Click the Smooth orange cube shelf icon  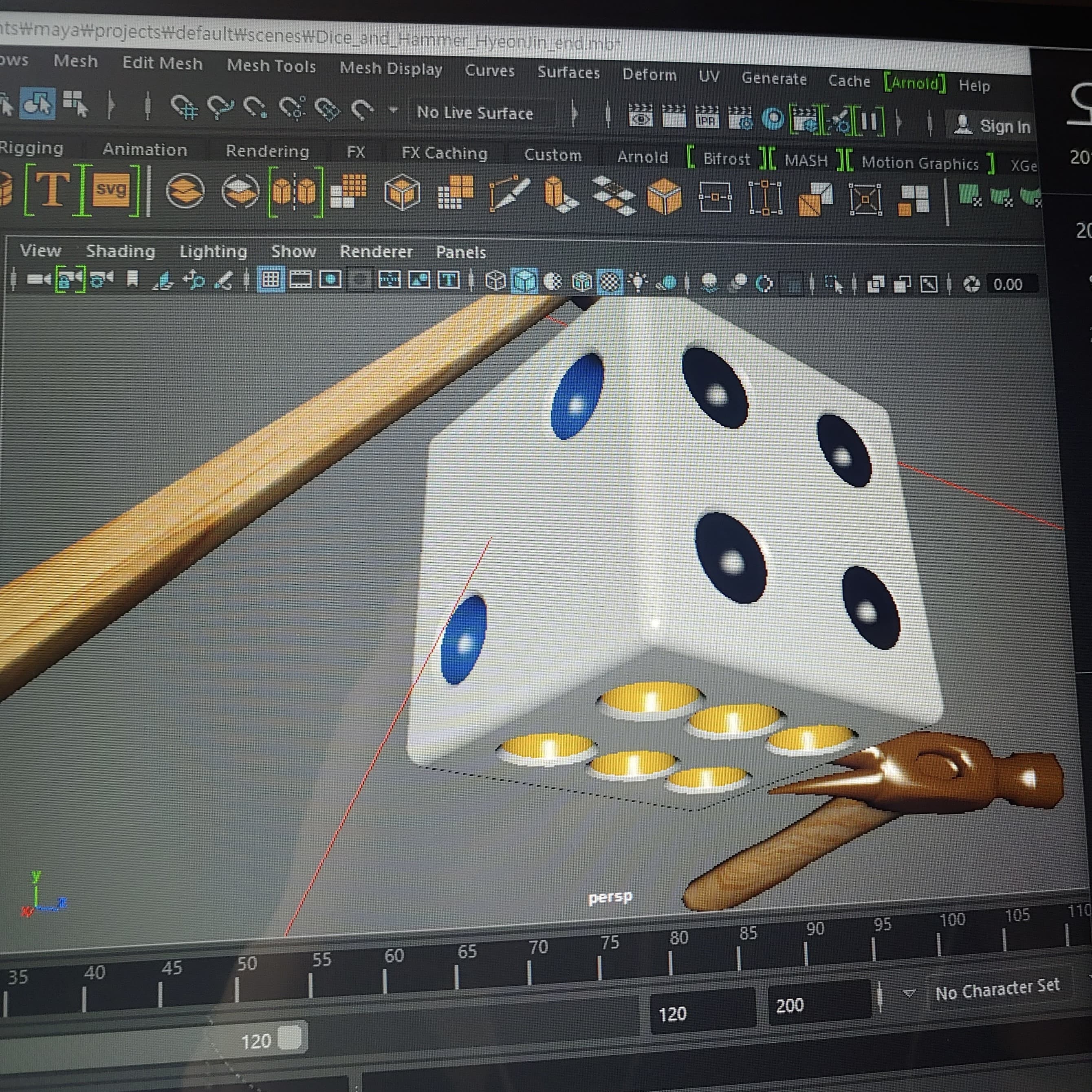coord(402,193)
